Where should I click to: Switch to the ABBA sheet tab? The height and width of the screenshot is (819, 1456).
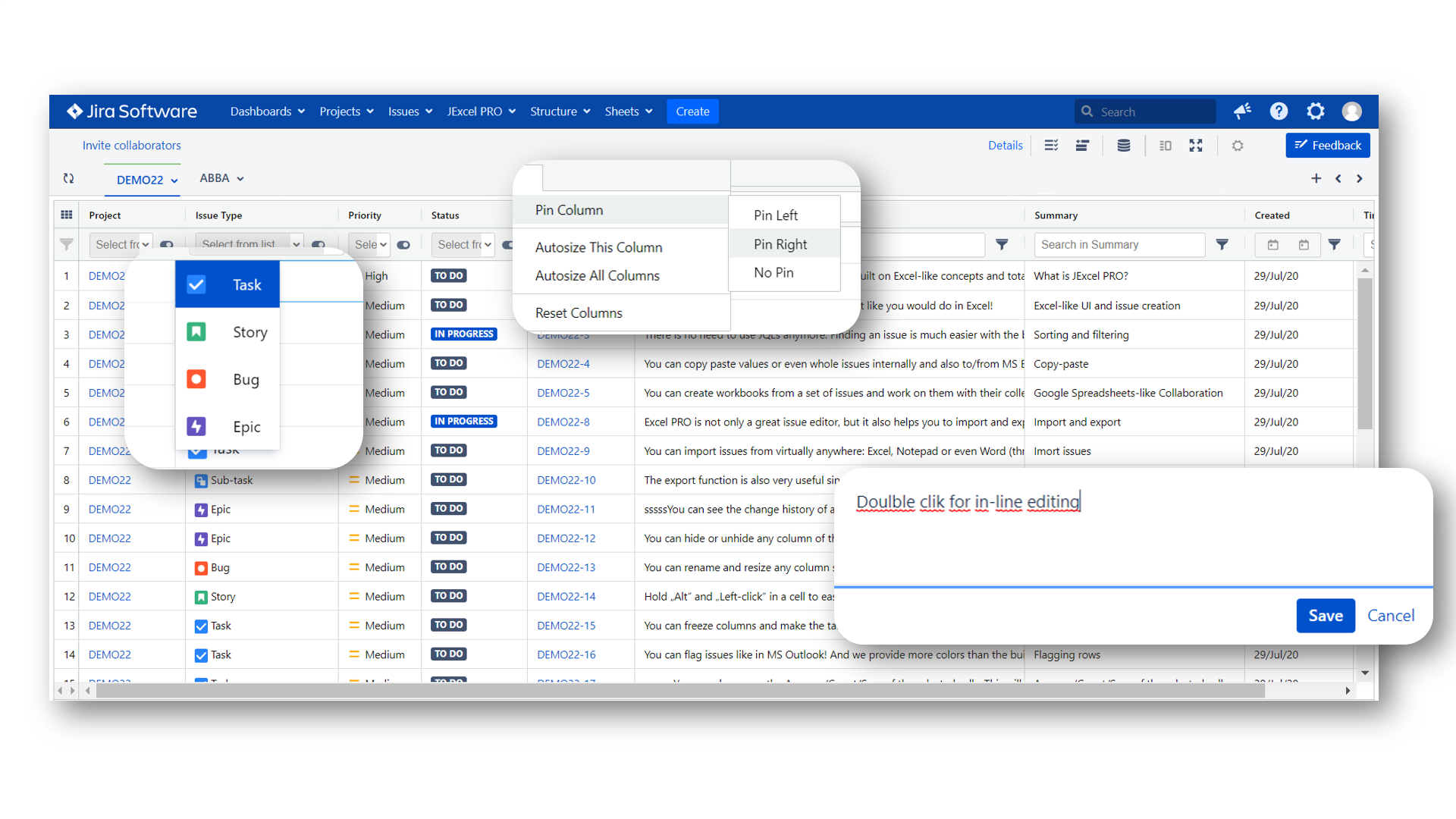click(x=221, y=178)
